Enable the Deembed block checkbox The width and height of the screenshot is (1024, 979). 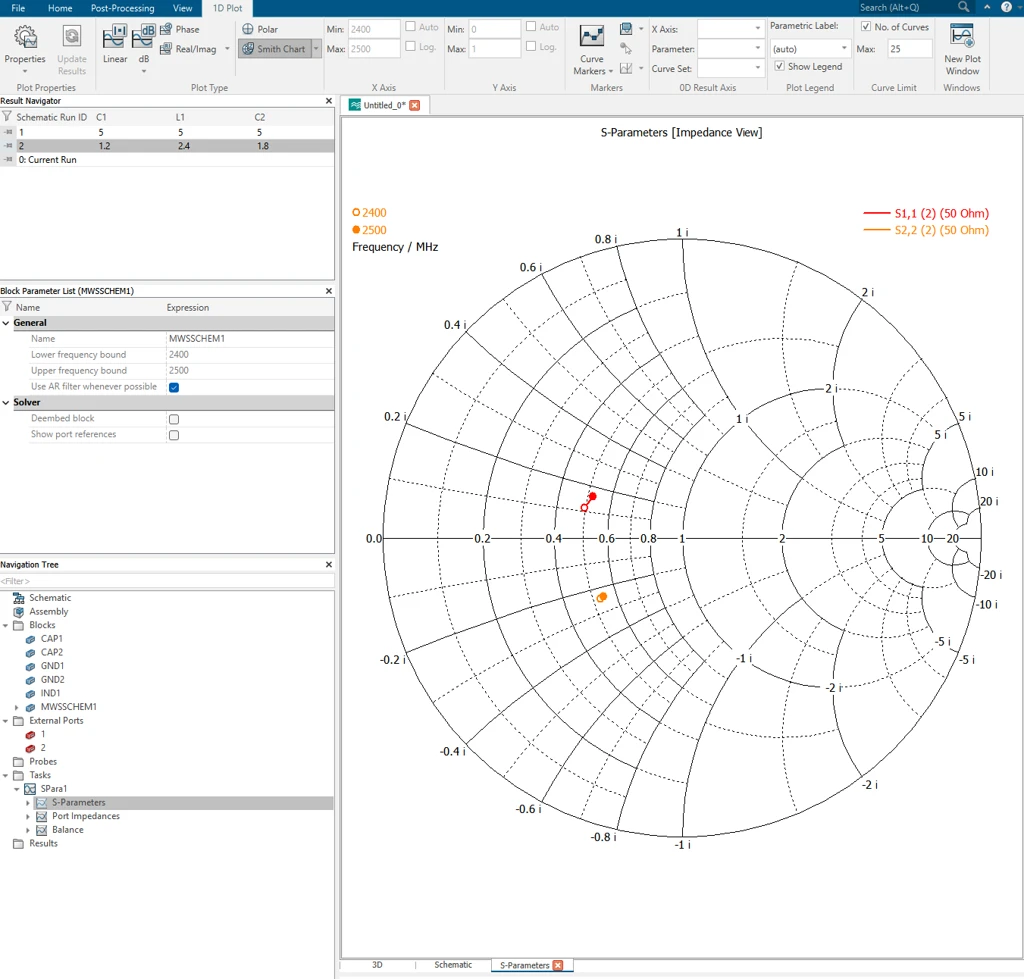pyautogui.click(x=174, y=419)
